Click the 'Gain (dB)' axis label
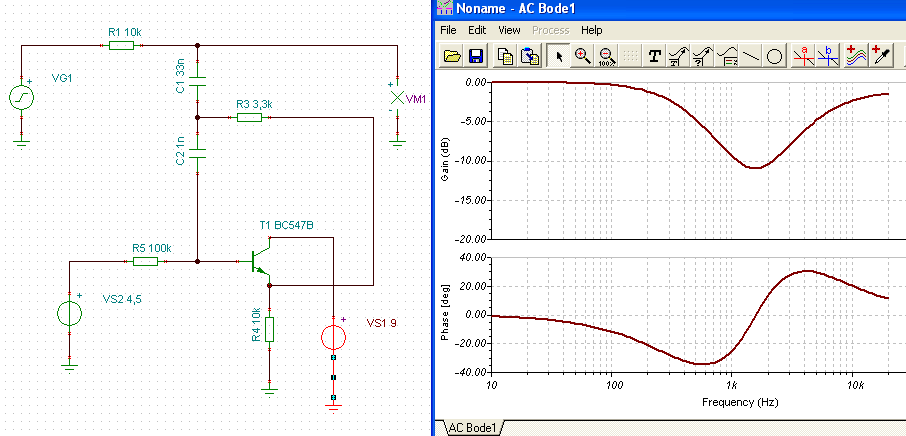The width and height of the screenshot is (906, 436). [444, 160]
